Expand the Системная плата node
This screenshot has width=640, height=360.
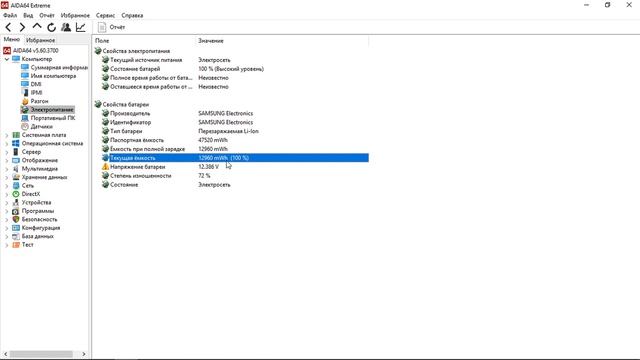pos(7,135)
